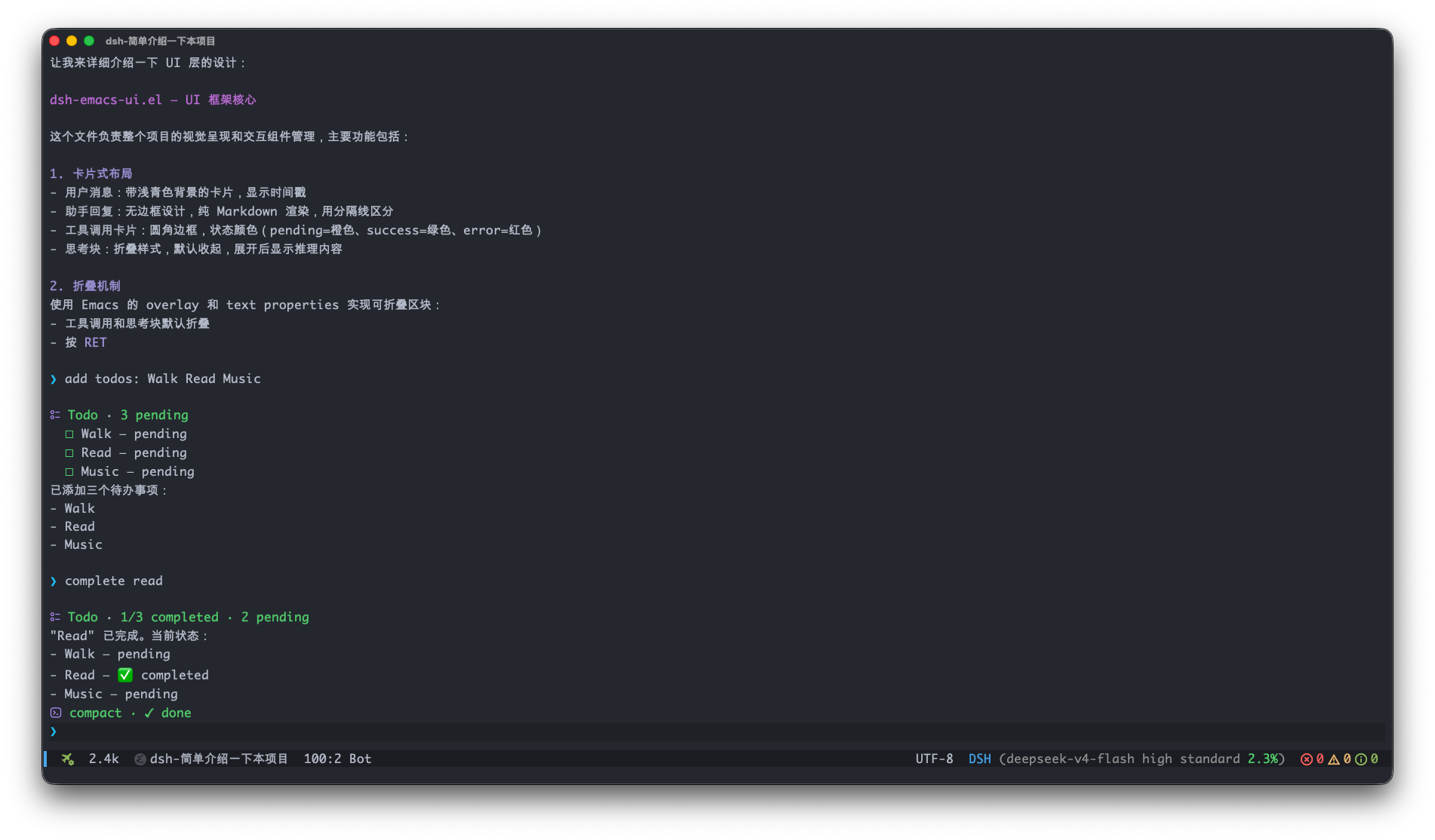Click the Emacs buffer icon beside the dsh buffer name
Image resolution: width=1435 pixels, height=840 pixels.
pos(140,759)
